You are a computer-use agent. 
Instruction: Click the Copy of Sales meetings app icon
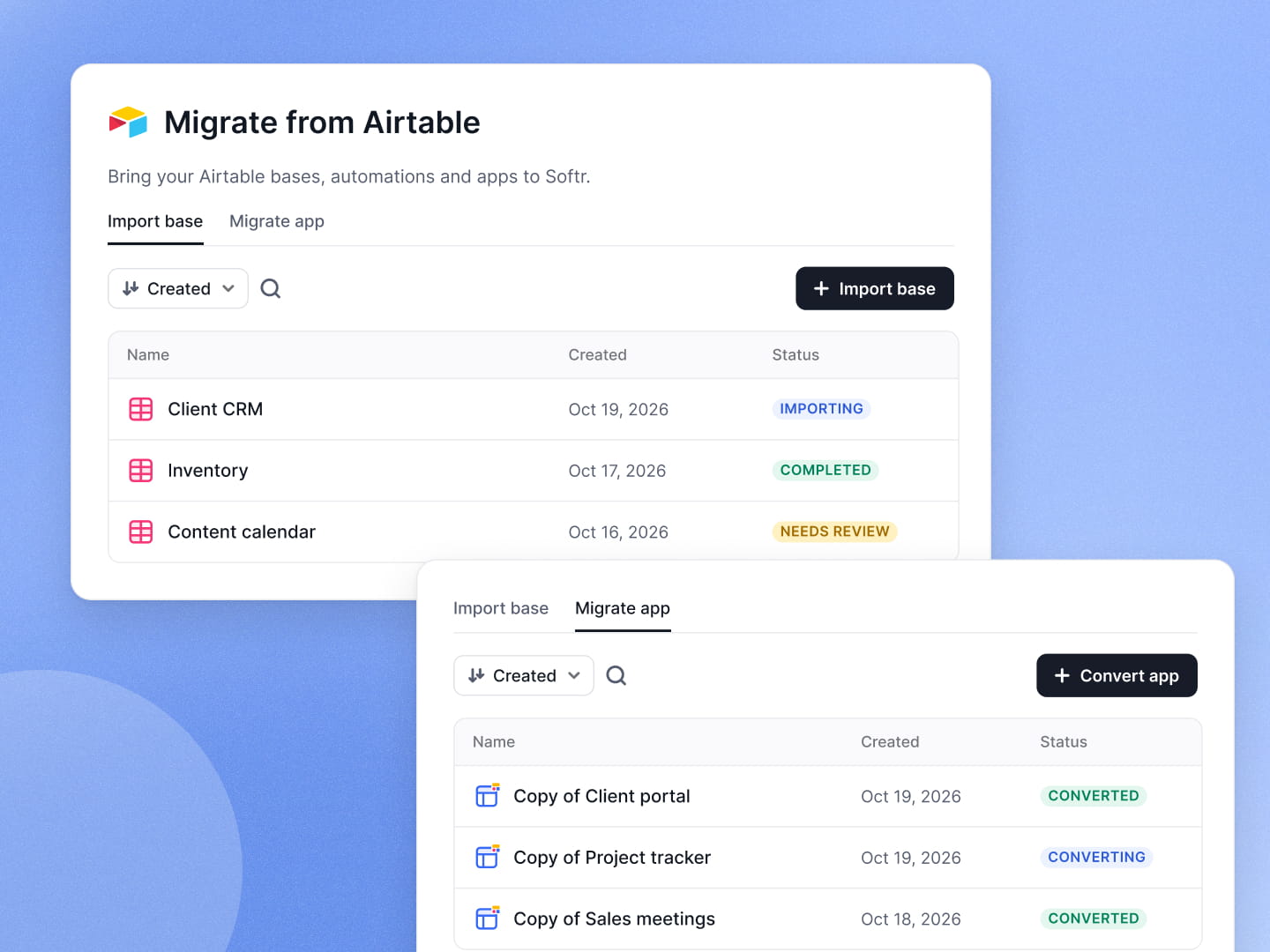pos(488,919)
